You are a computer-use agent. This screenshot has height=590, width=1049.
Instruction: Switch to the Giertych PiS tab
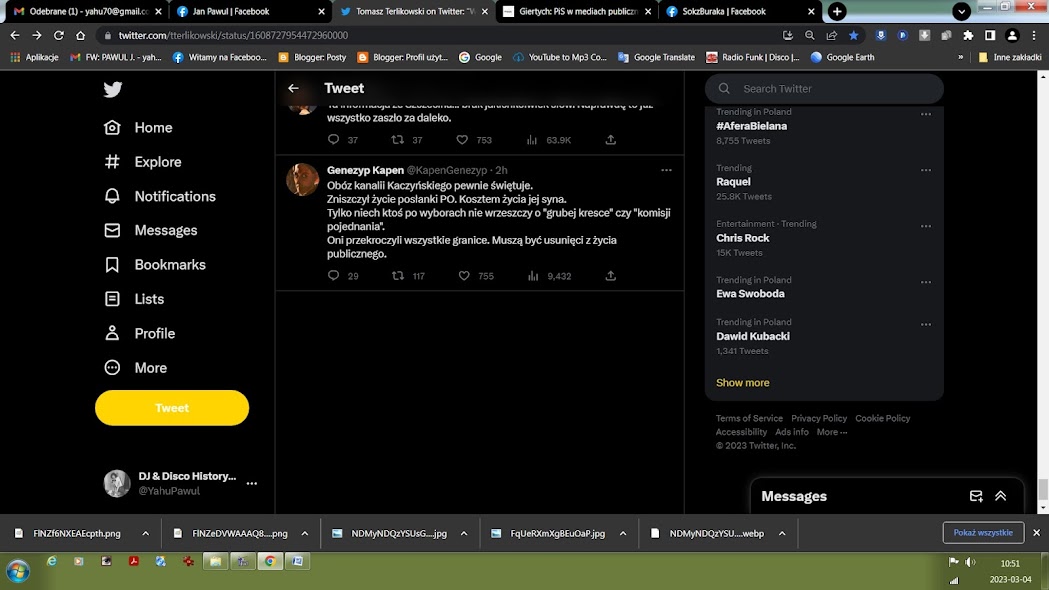(x=577, y=11)
